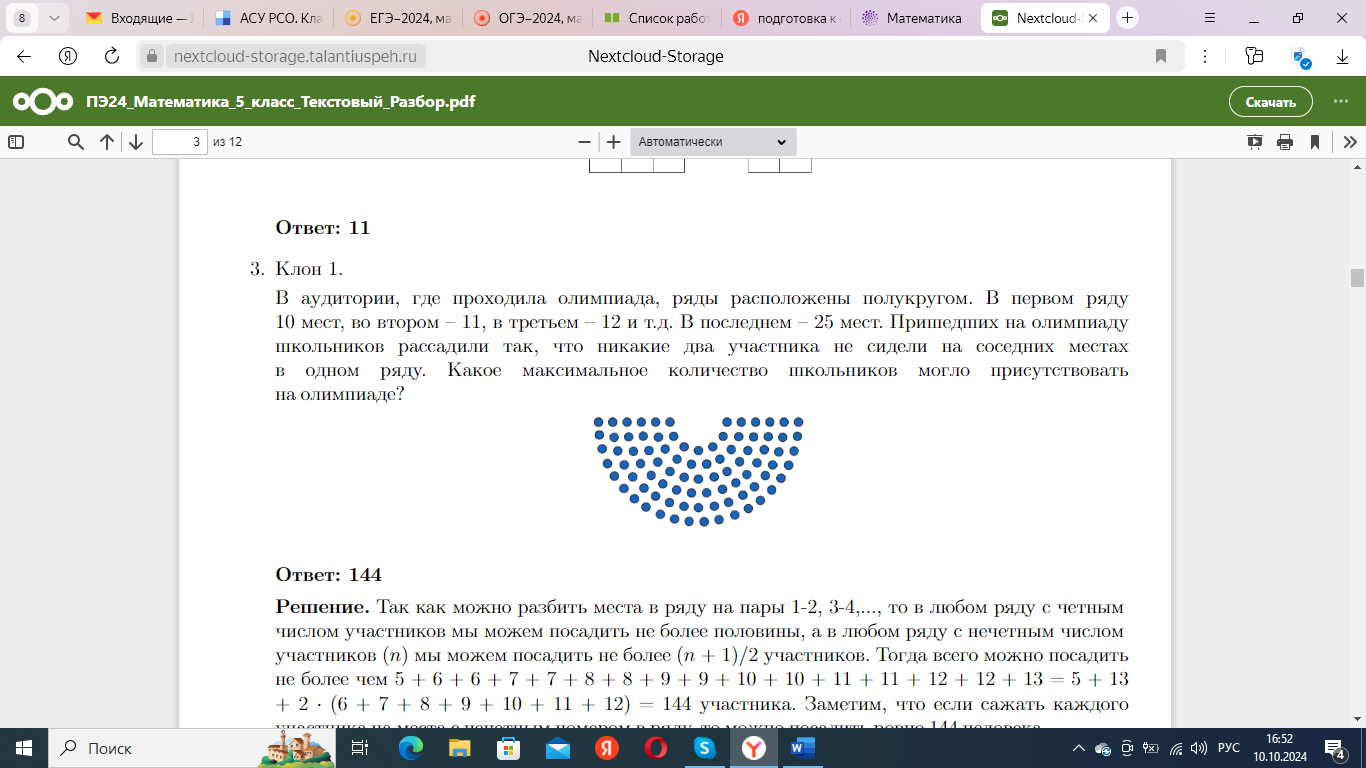The image size is (1366, 768).
Task: Start PDF presentation mode
Action: pos(1255,142)
